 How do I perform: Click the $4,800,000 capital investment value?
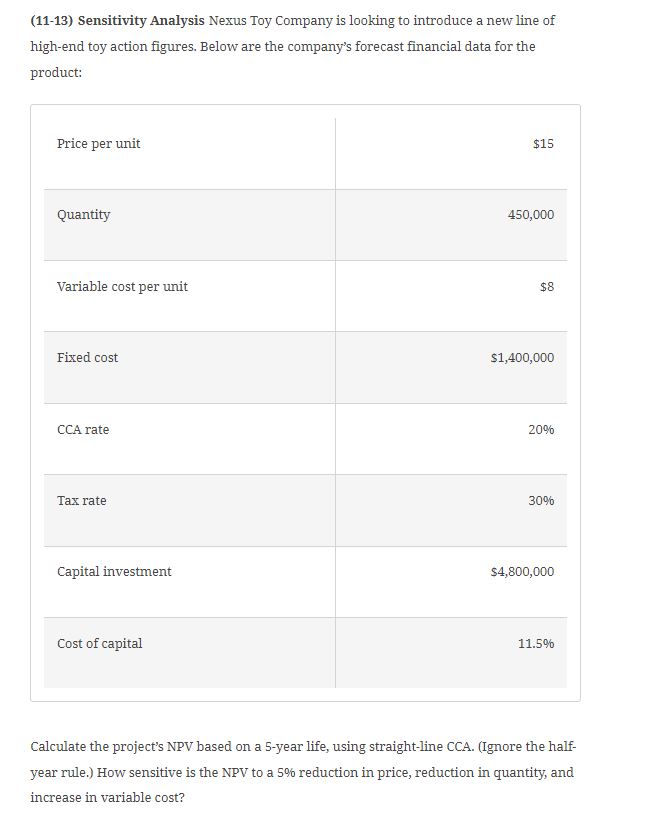point(522,572)
